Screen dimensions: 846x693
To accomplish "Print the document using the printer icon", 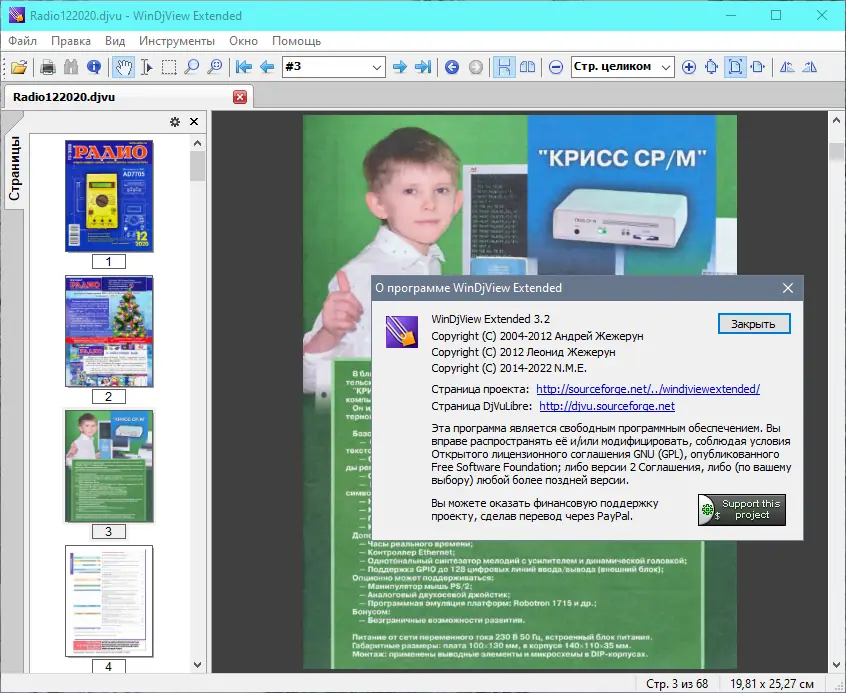I will point(48,67).
